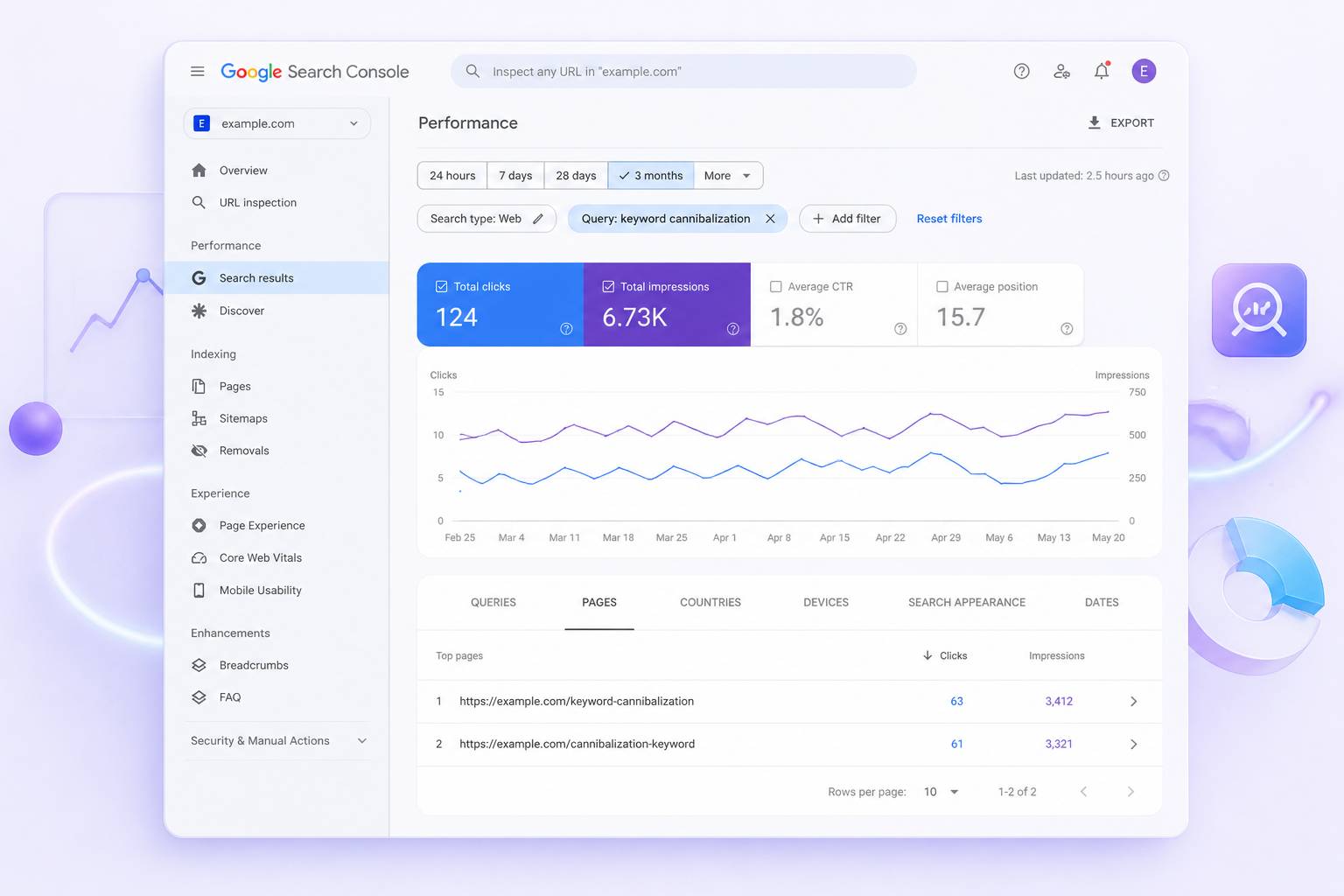Open the notifications bell
Screen dimensions: 1344x896
click(1102, 71)
